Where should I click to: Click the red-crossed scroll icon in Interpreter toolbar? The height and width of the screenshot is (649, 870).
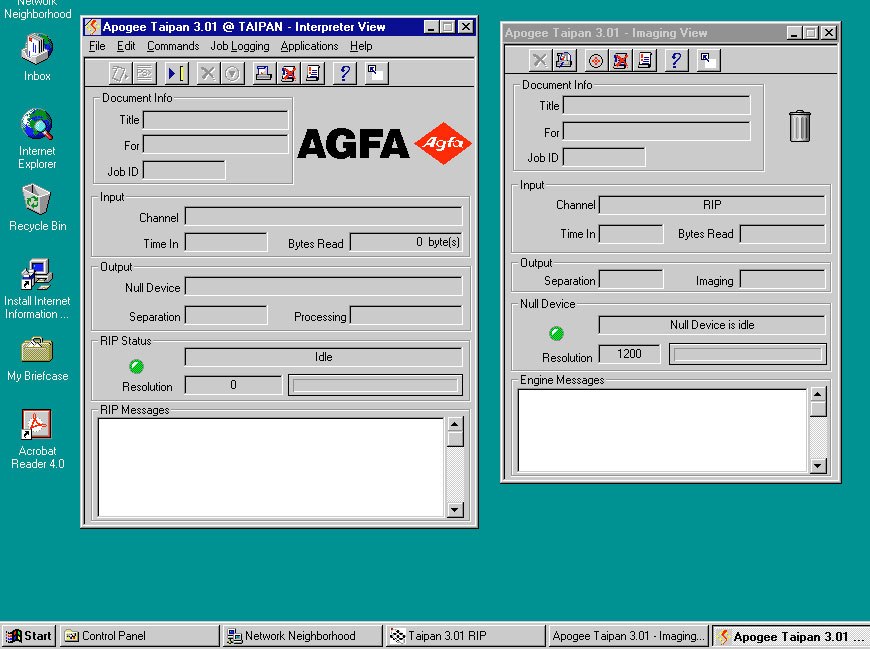(x=289, y=73)
